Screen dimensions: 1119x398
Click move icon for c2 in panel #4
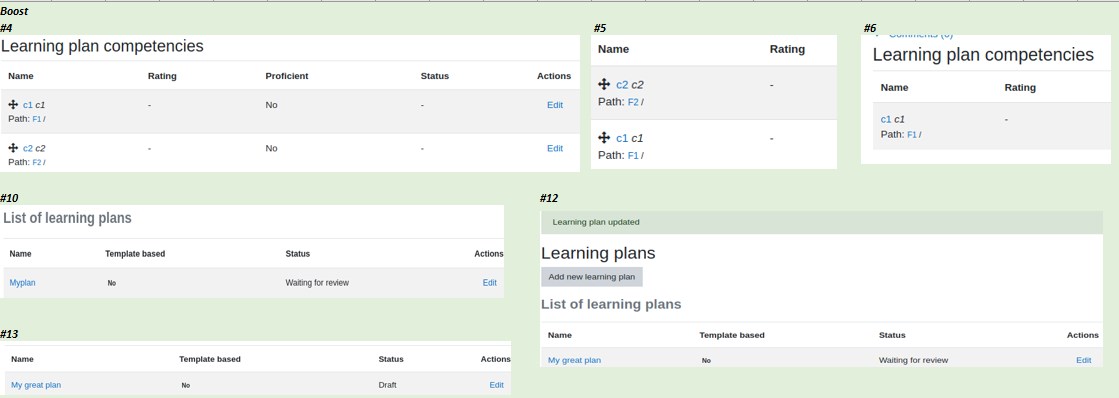pyautogui.click(x=13, y=148)
